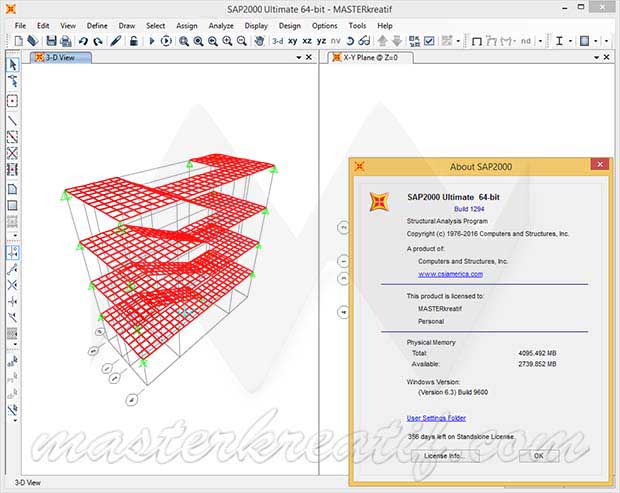Image resolution: width=620 pixels, height=493 pixels.
Task: Click the circled-play toolbar button
Action: click(166, 41)
